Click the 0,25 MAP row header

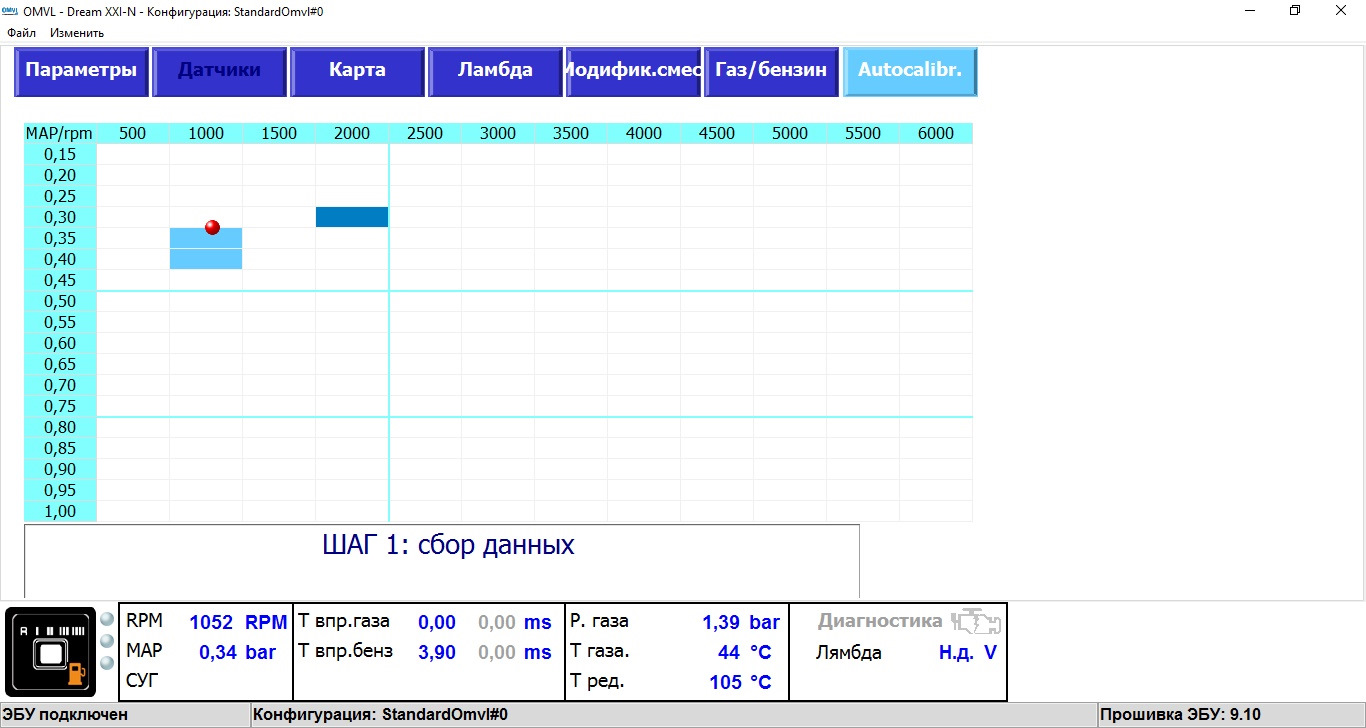60,196
